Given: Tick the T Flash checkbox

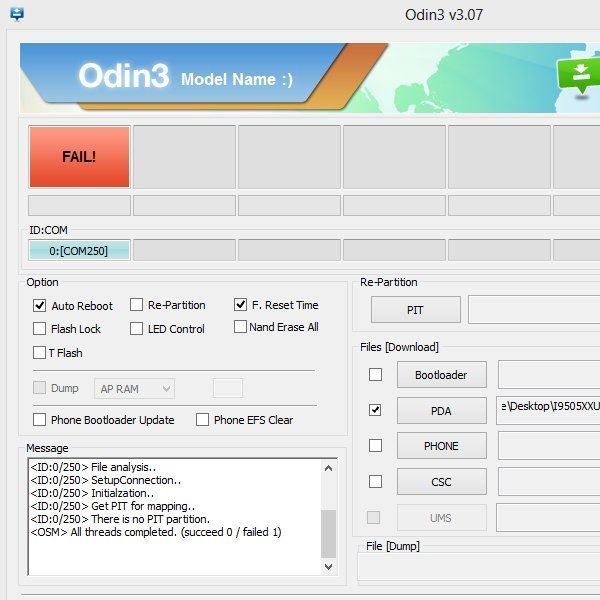Looking at the screenshot, I should point(39,352).
